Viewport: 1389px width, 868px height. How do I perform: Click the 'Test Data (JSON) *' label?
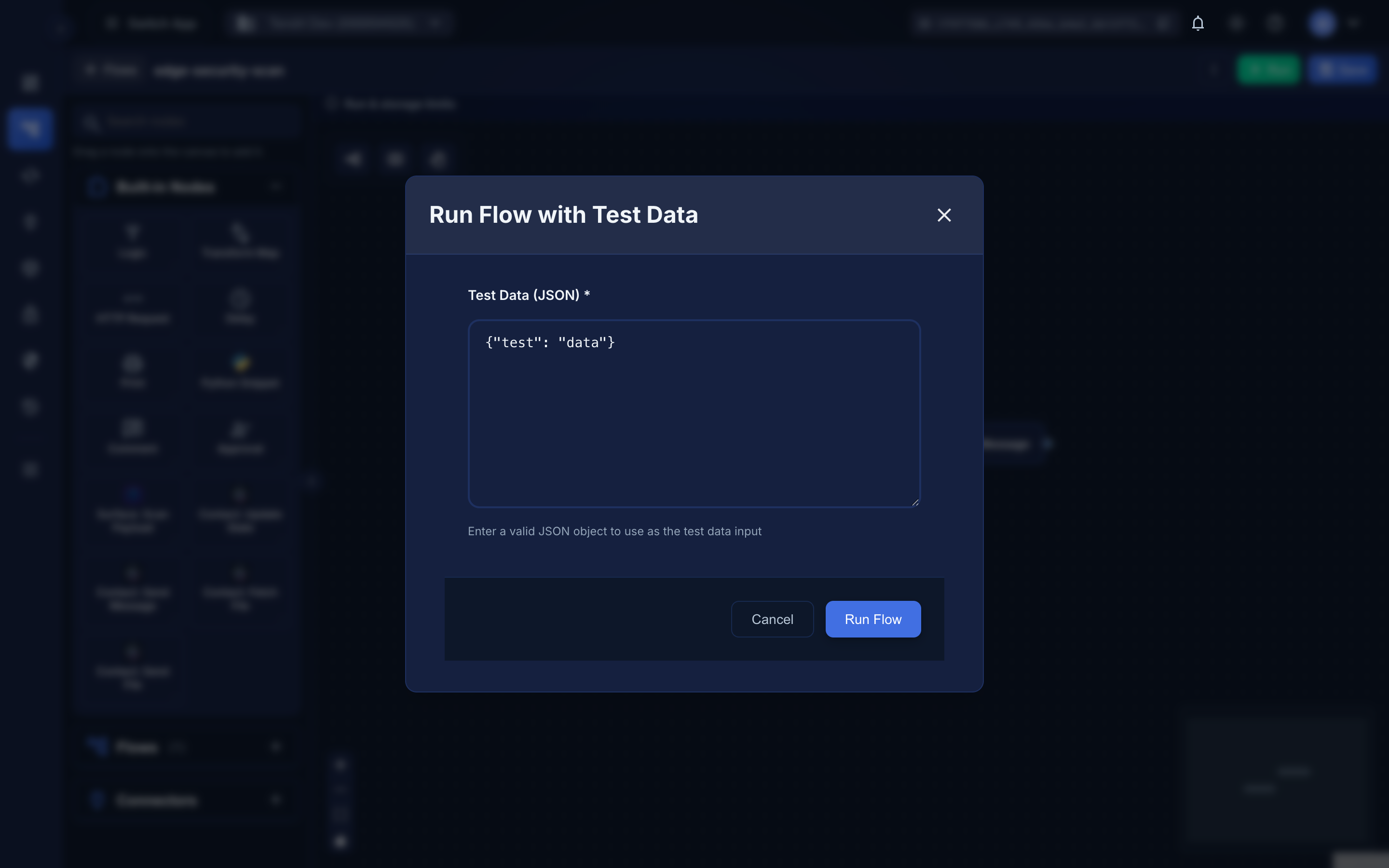coord(529,295)
